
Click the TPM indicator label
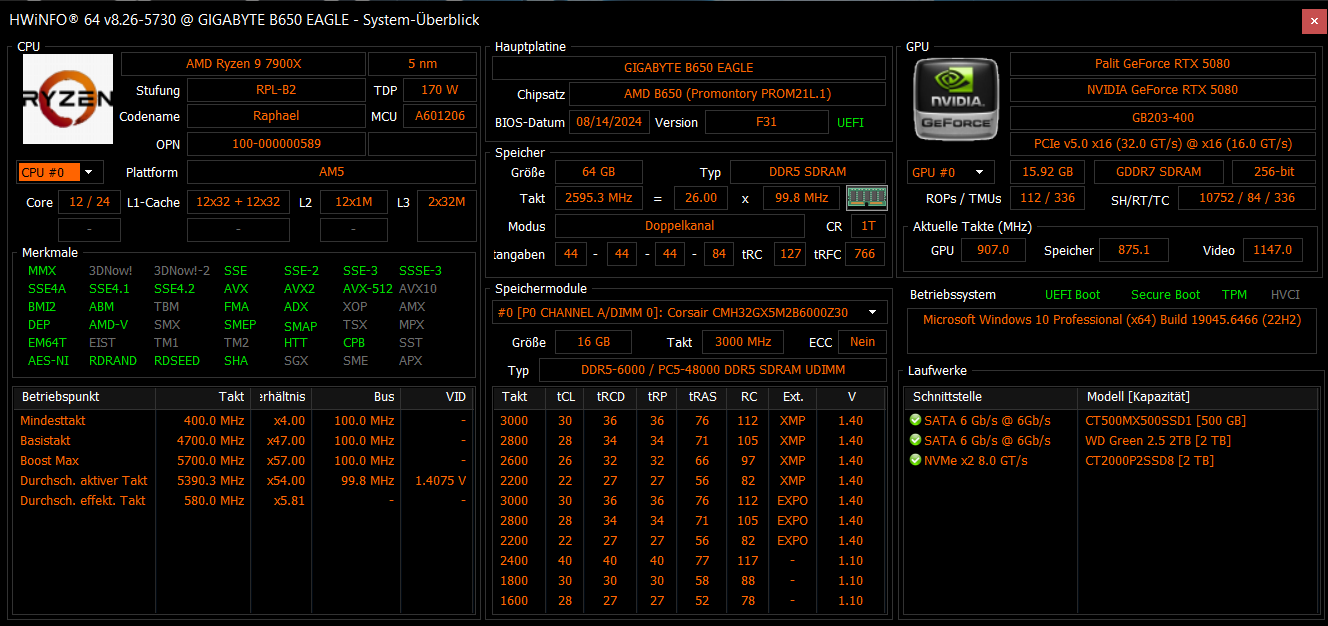tap(1234, 295)
